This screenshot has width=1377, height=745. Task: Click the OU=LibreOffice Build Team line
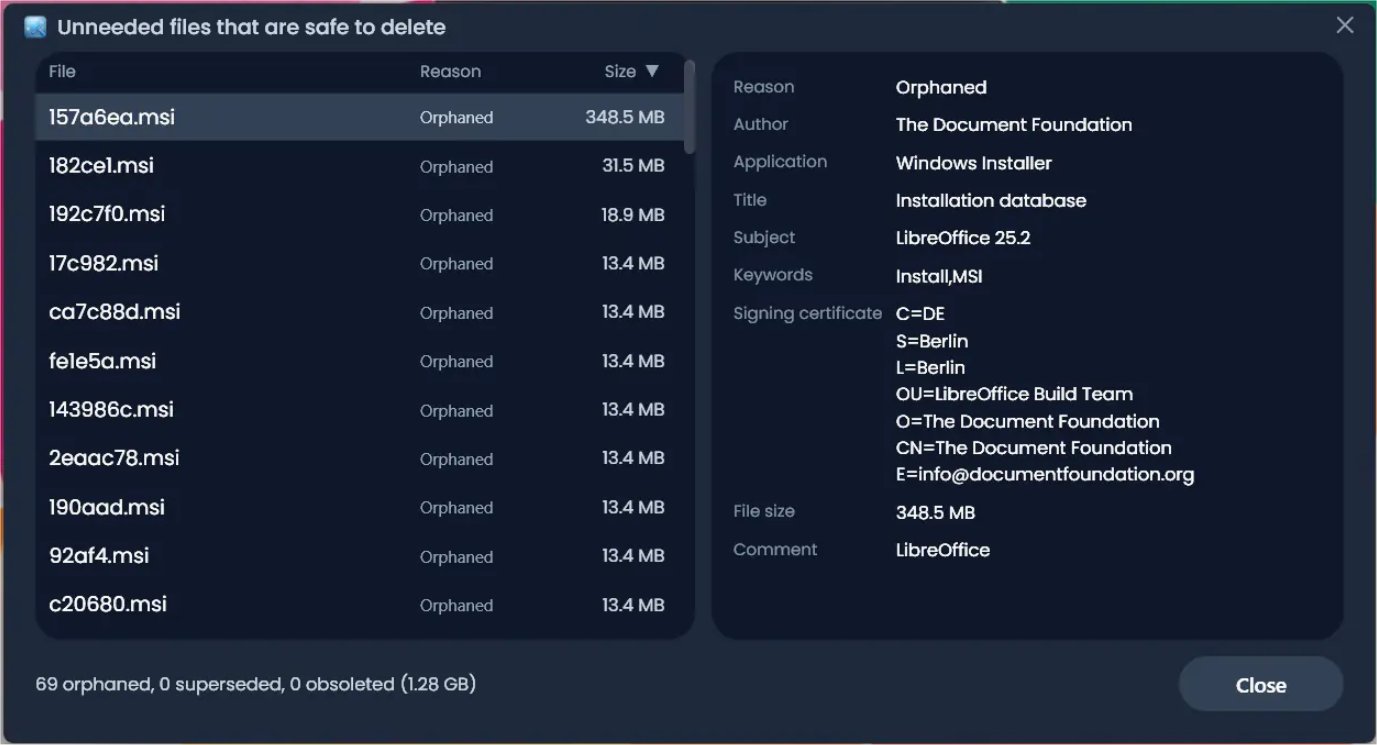pyautogui.click(x=1014, y=394)
